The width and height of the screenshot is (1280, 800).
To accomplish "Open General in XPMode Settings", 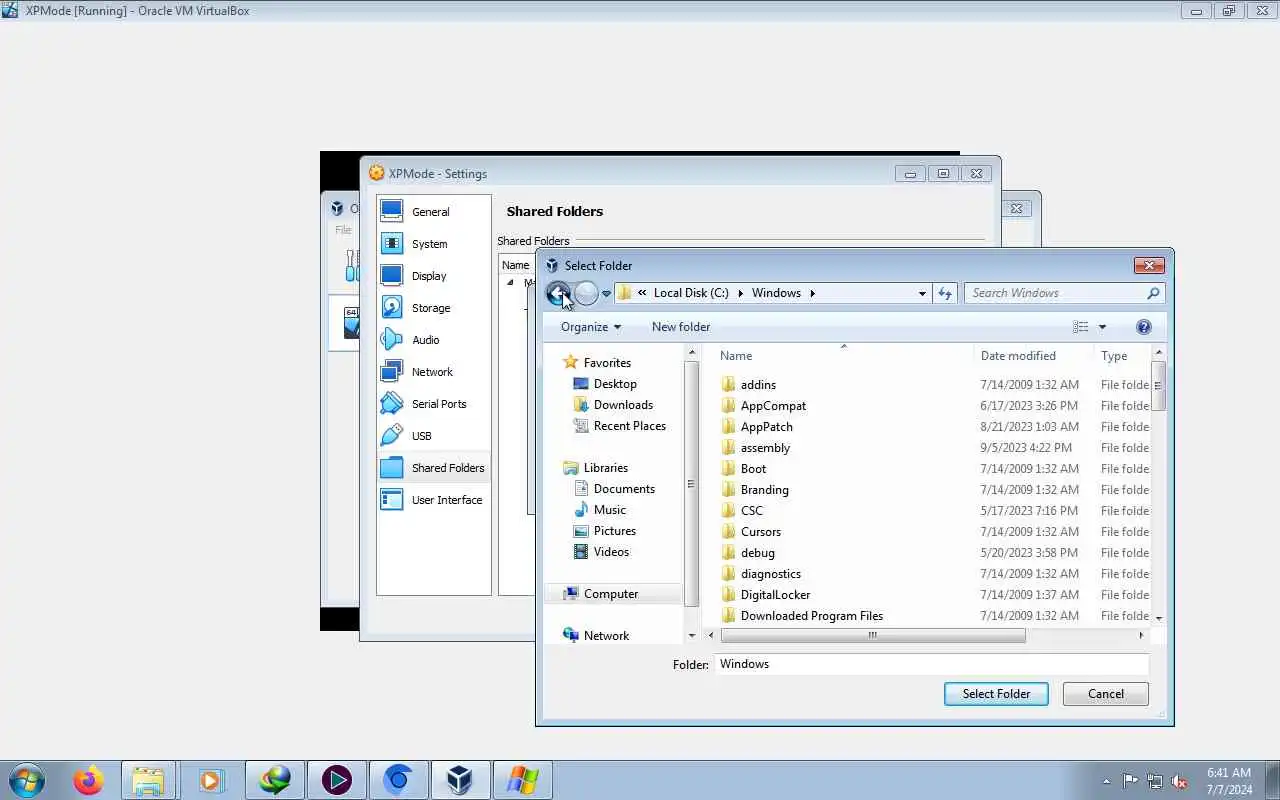I will coord(433,212).
